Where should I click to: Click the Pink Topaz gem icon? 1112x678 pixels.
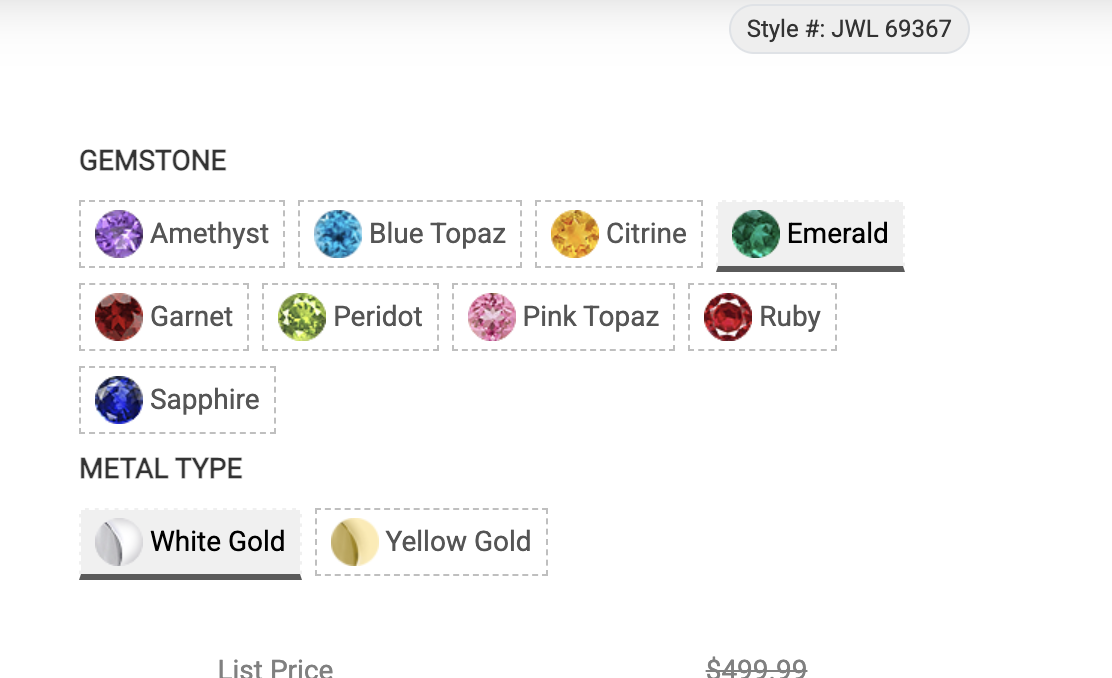coord(492,317)
